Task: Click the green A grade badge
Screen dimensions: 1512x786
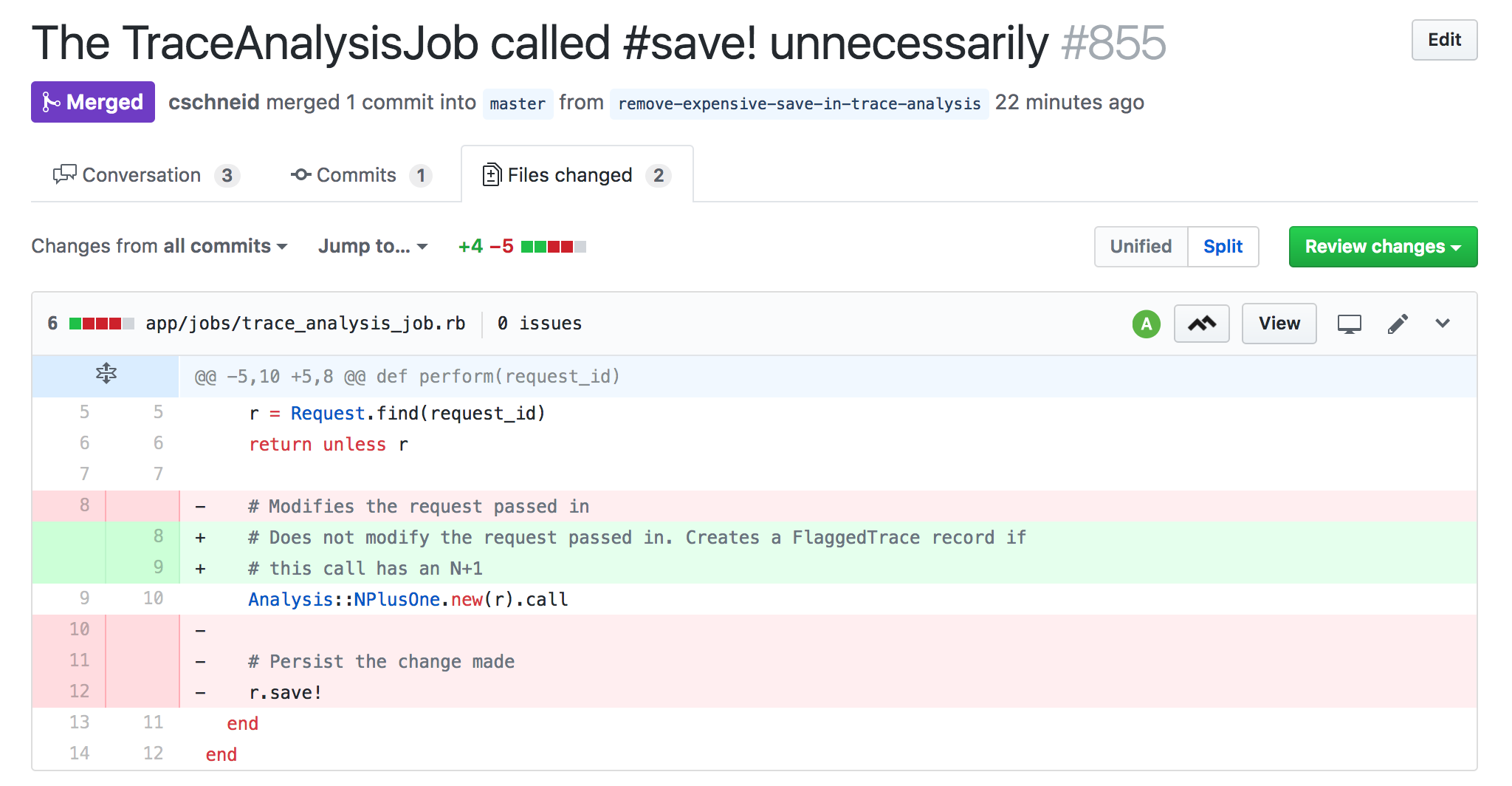Action: (x=1146, y=324)
